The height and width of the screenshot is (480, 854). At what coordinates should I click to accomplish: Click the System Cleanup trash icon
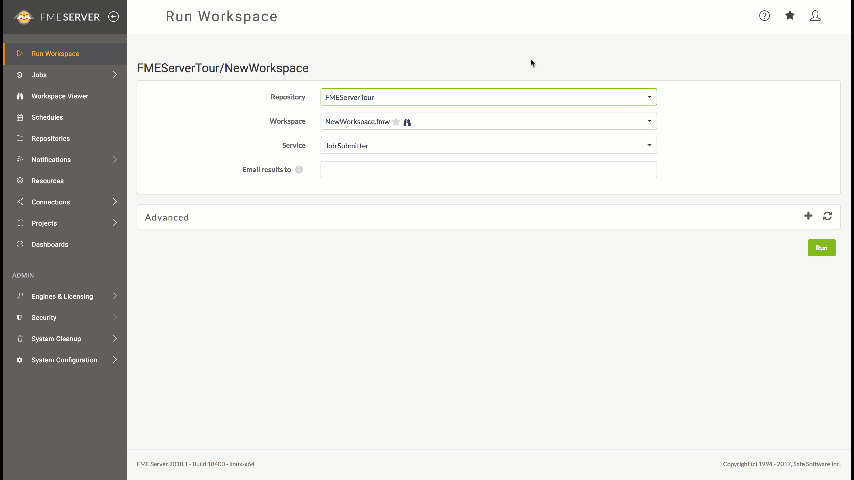(x=20, y=338)
